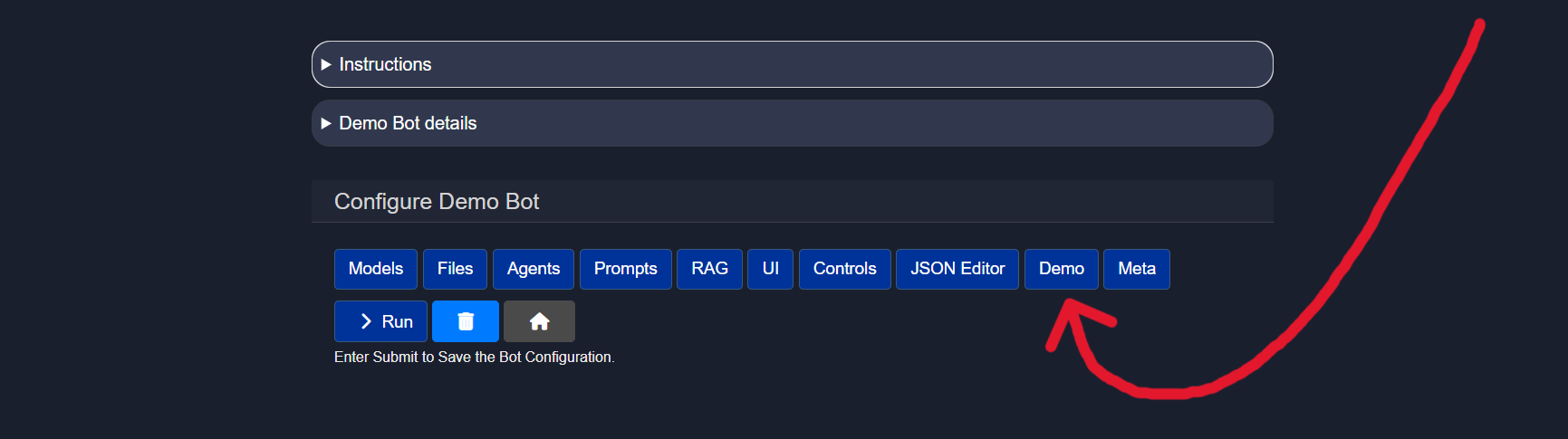
Task: Select the UI tab
Action: click(770, 269)
